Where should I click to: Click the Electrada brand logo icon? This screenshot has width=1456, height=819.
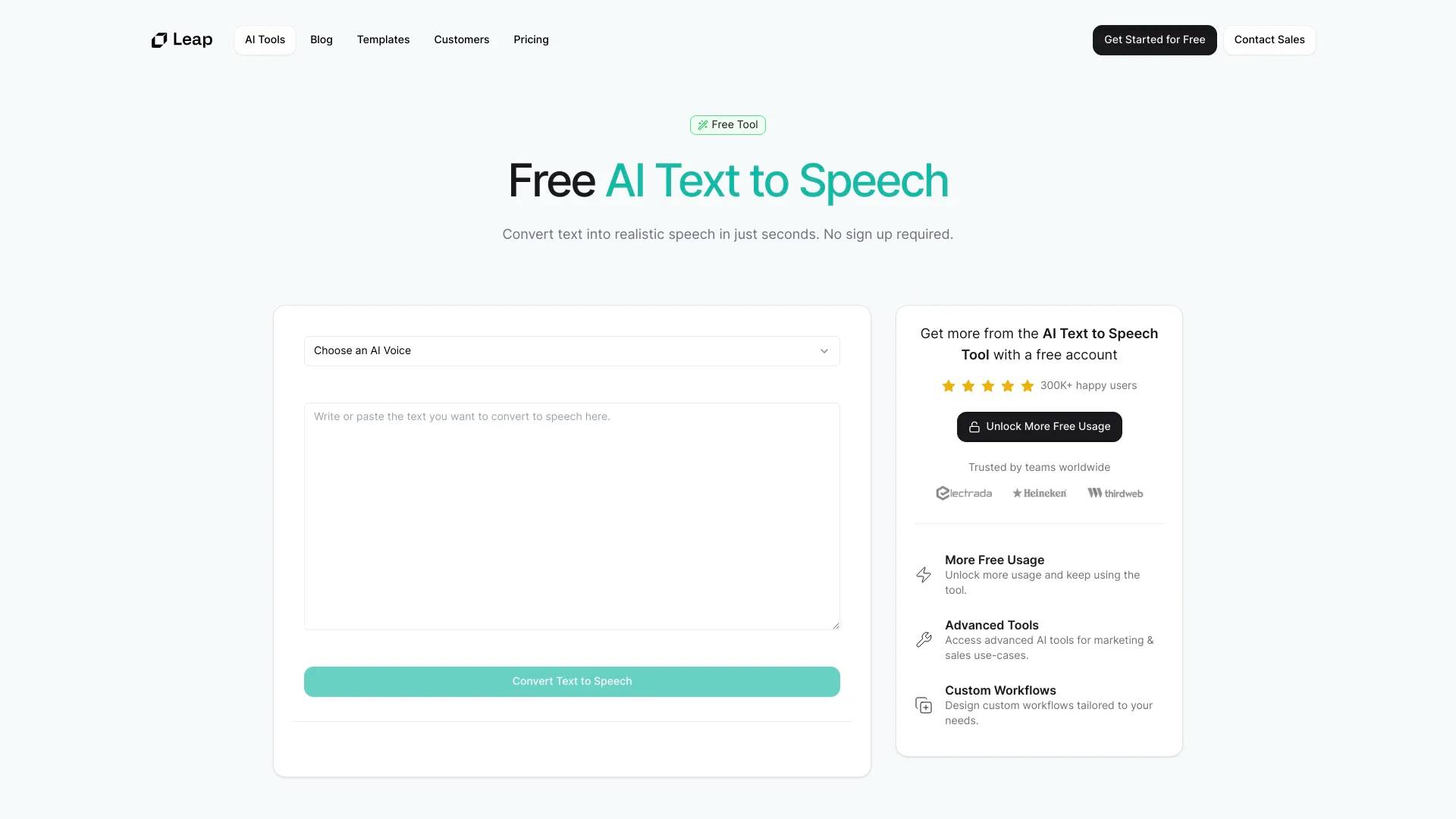pos(940,492)
